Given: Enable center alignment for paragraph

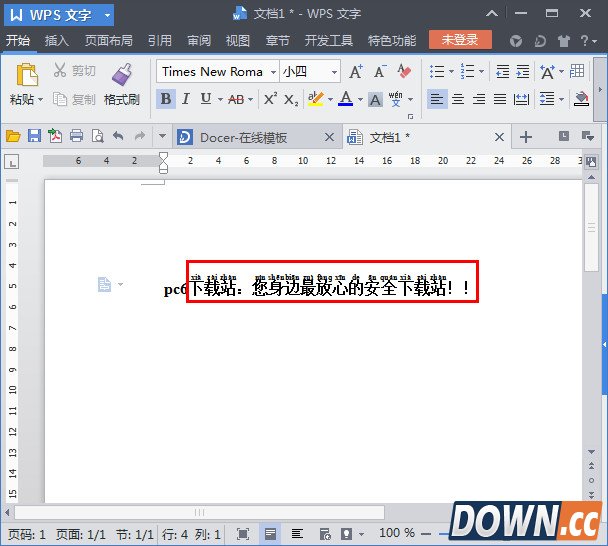Looking at the screenshot, I should coord(458,99).
